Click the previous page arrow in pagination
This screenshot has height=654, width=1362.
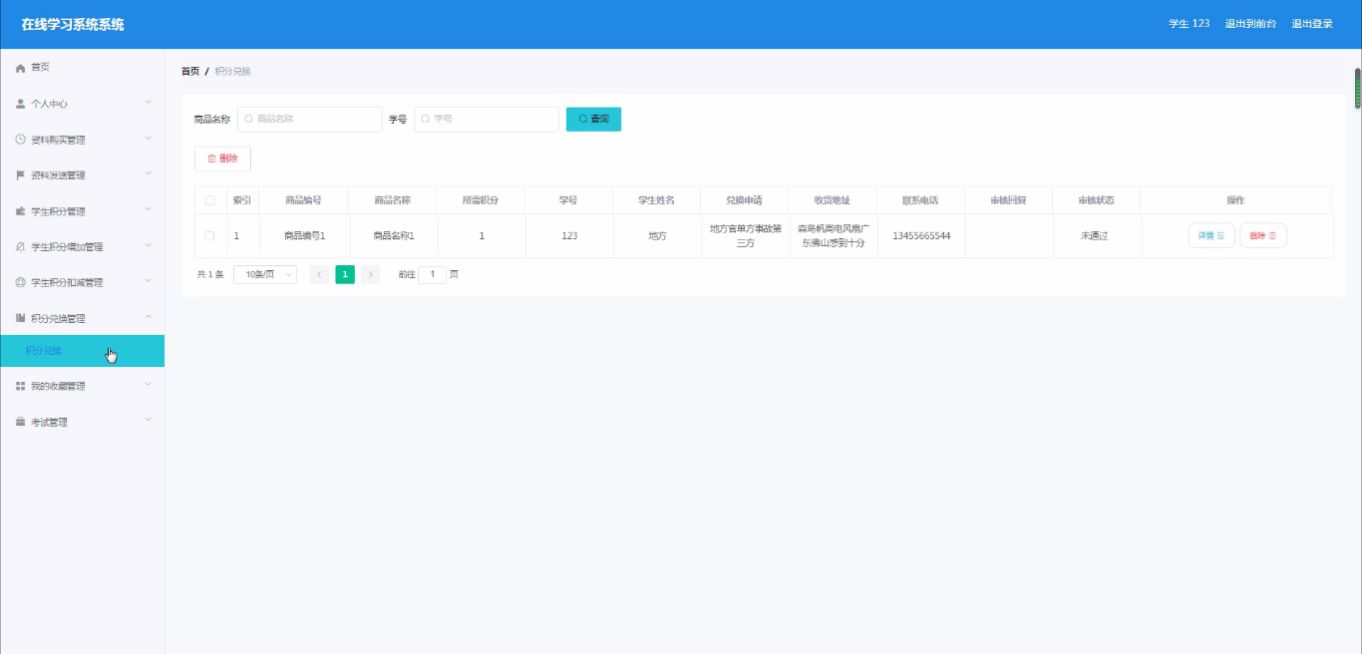[320, 274]
